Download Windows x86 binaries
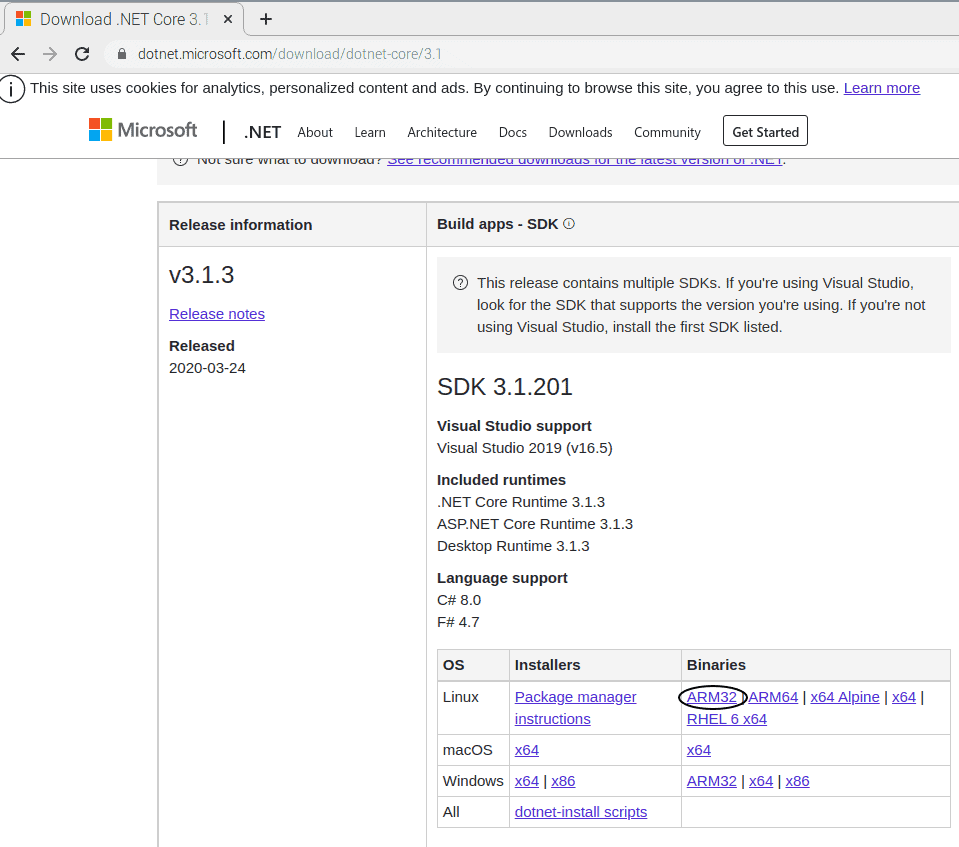Screen dimensions: 959x847 [x=797, y=782]
